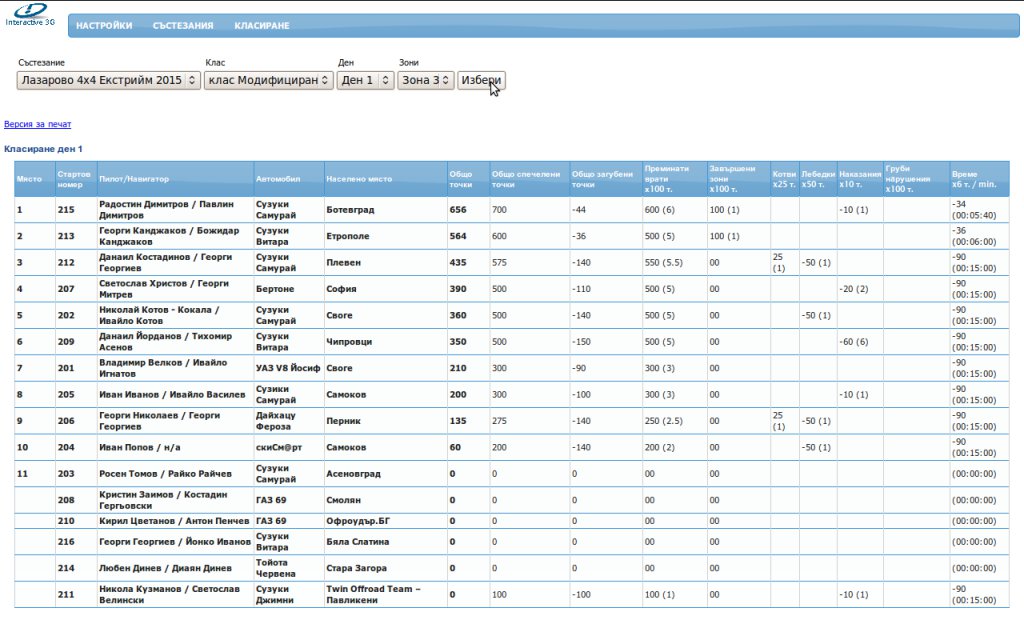Click the Twin Offroad Team – Павликени cell
The width and height of the screenshot is (1024, 640).
[x=375, y=594]
